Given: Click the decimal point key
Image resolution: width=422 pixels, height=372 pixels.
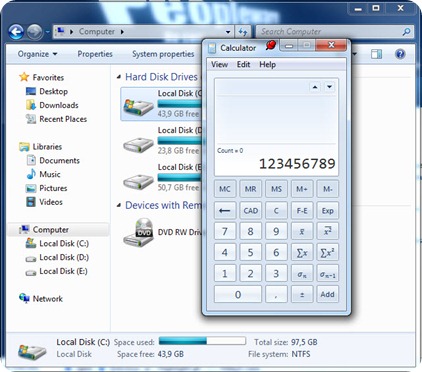Looking at the screenshot, I should [276, 294].
